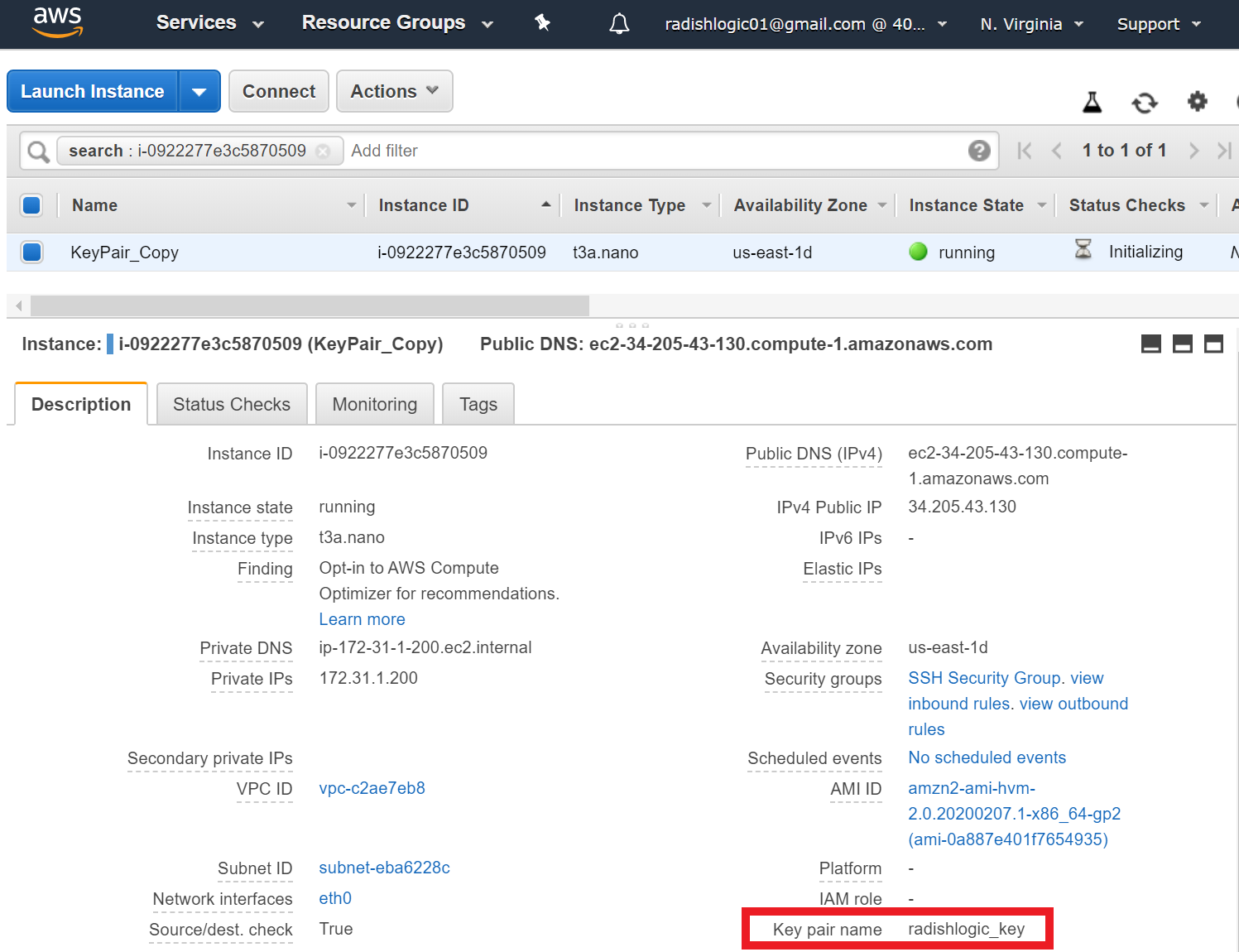Viewport: 1239px width, 952px height.
Task: Check the KeyPair_Copy instance row checkbox
Action: tap(31, 252)
